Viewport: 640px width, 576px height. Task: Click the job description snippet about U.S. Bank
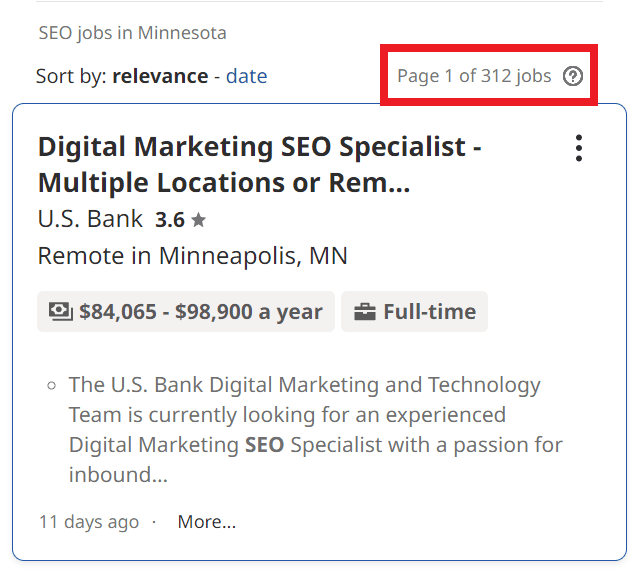click(315, 429)
